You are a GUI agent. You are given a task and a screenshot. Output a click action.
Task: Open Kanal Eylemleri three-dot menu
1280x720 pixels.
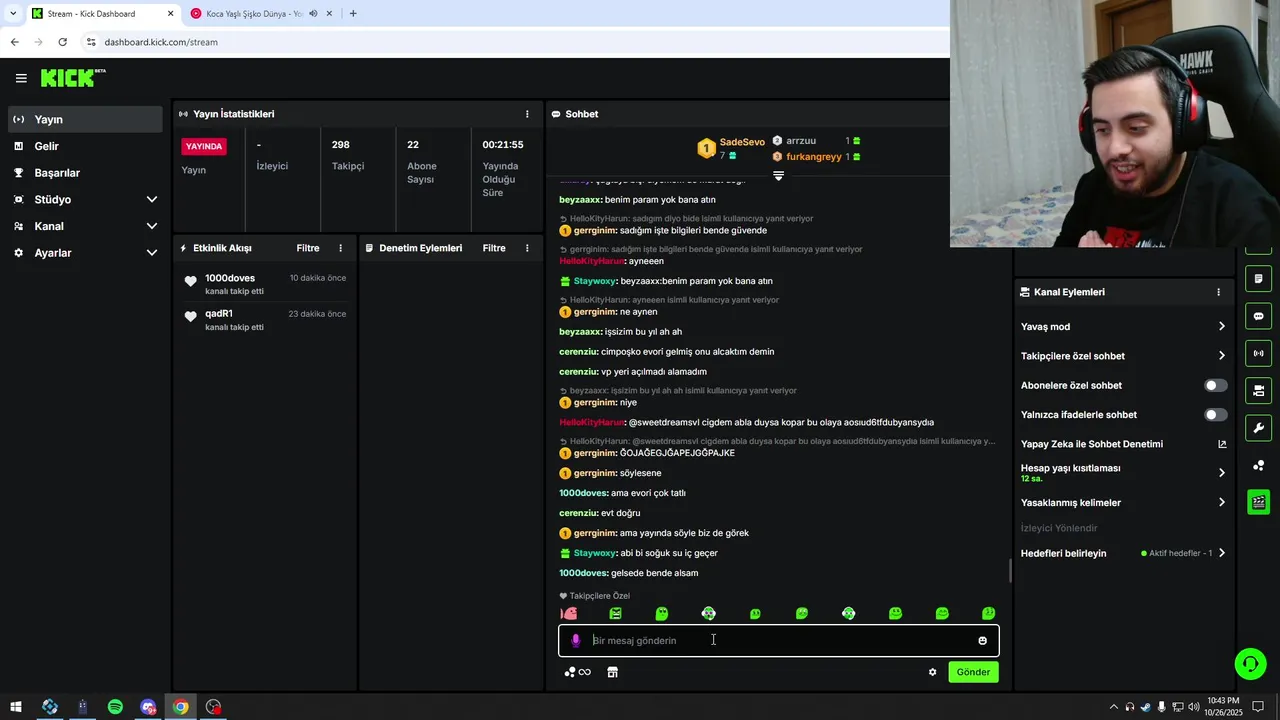[1218, 292]
